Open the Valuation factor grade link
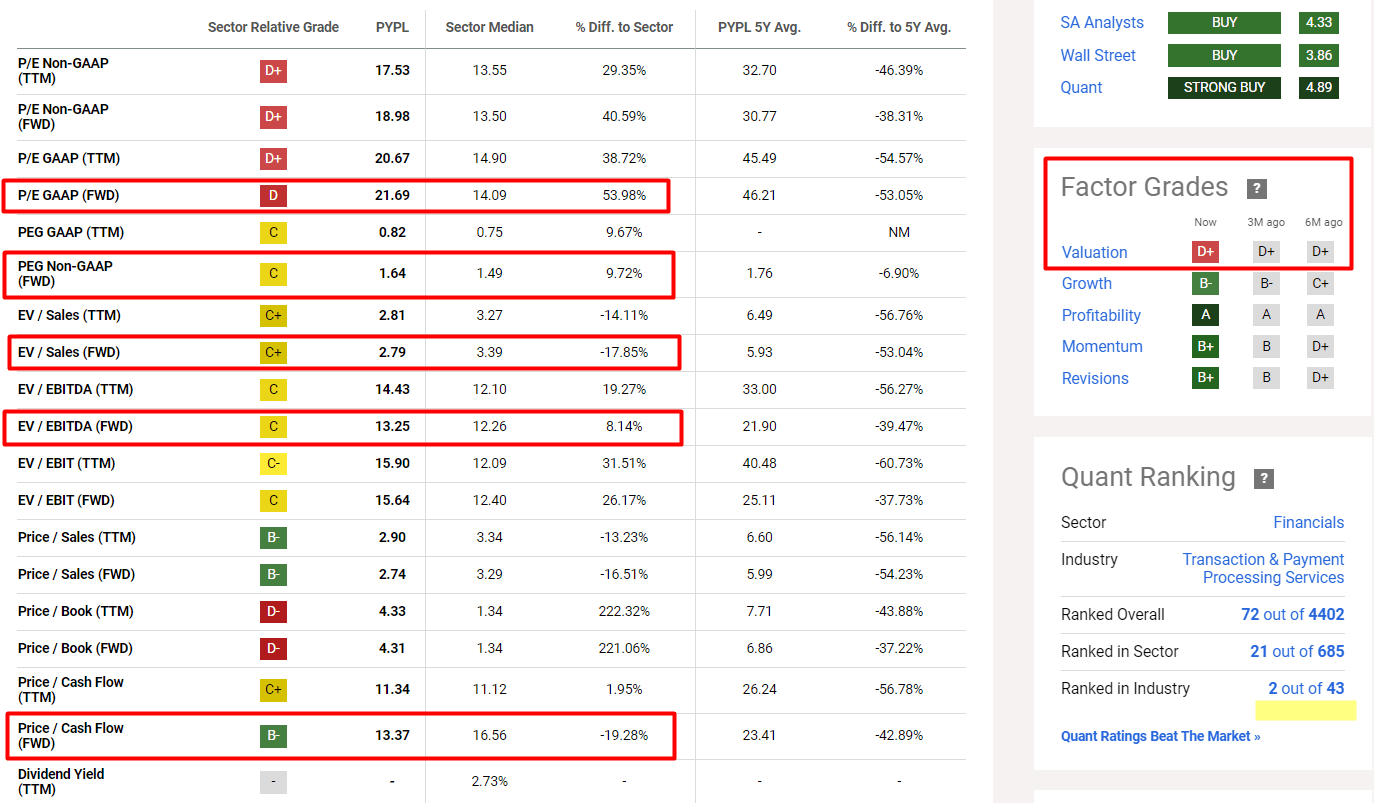 tap(1094, 252)
